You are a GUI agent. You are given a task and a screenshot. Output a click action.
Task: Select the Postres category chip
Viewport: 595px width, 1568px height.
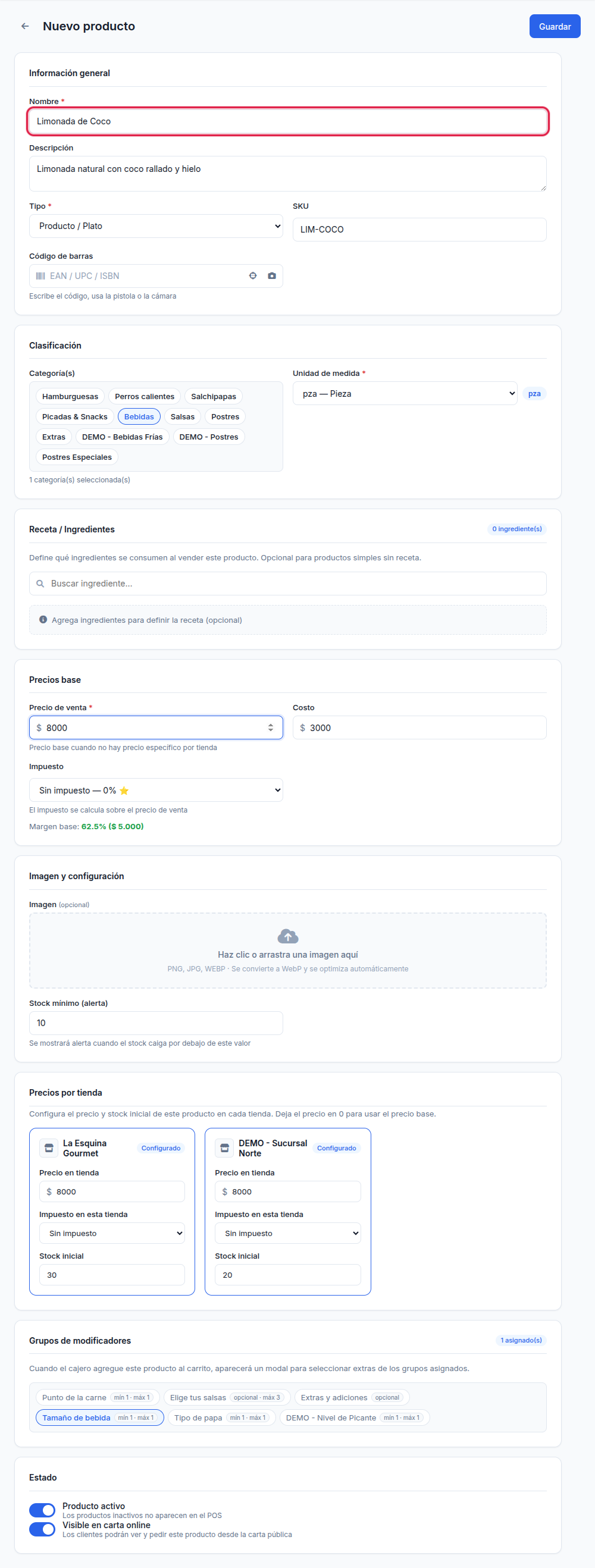pyautogui.click(x=226, y=417)
